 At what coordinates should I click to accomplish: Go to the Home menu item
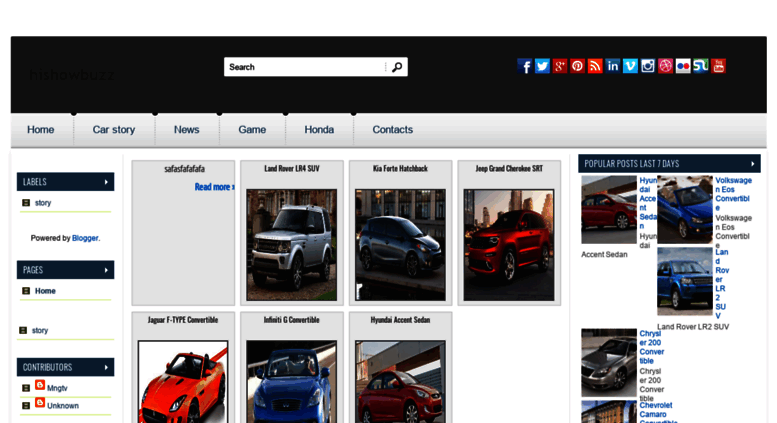tap(41, 130)
